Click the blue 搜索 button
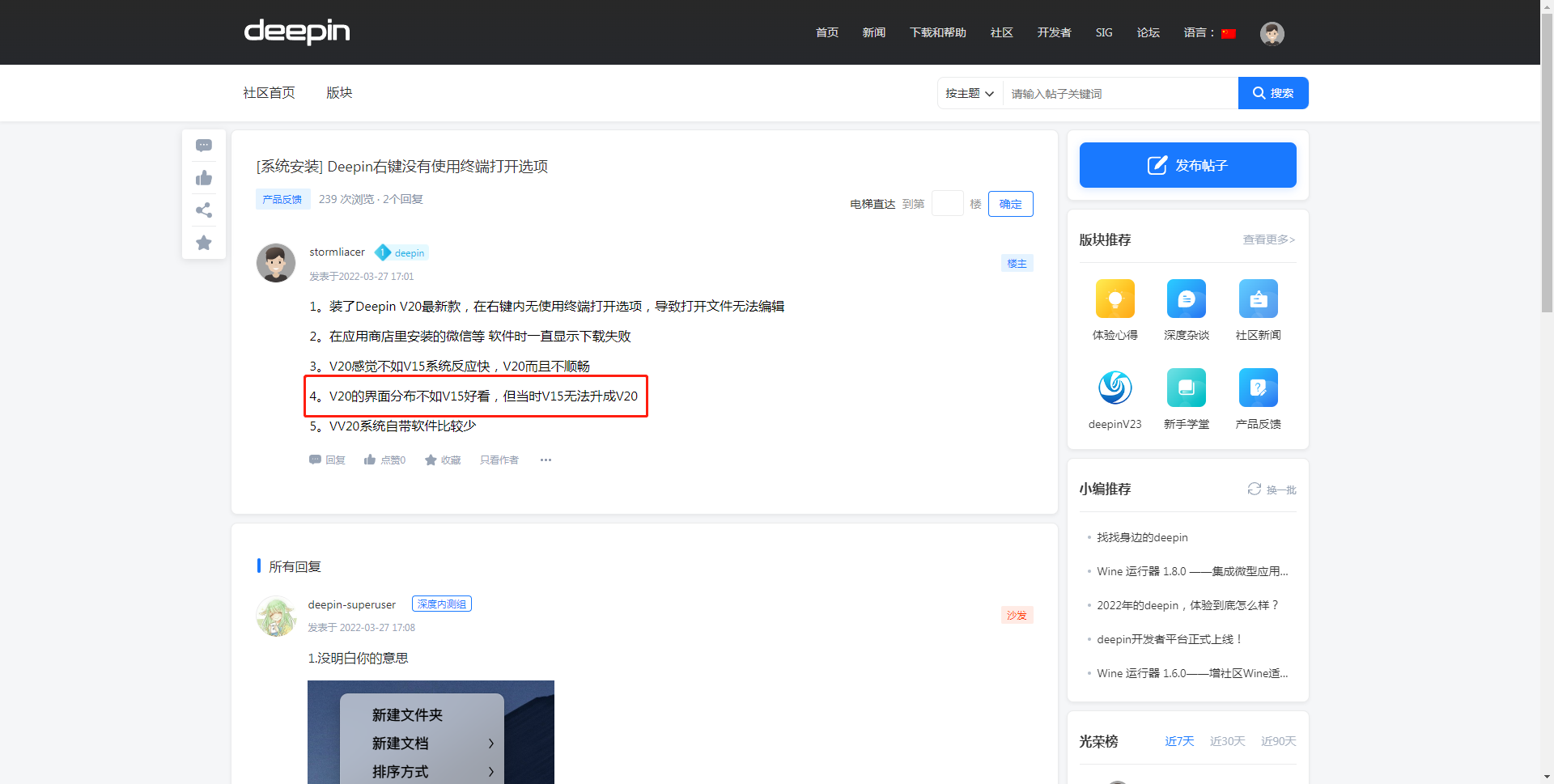This screenshot has width=1554, height=784. tap(1273, 93)
